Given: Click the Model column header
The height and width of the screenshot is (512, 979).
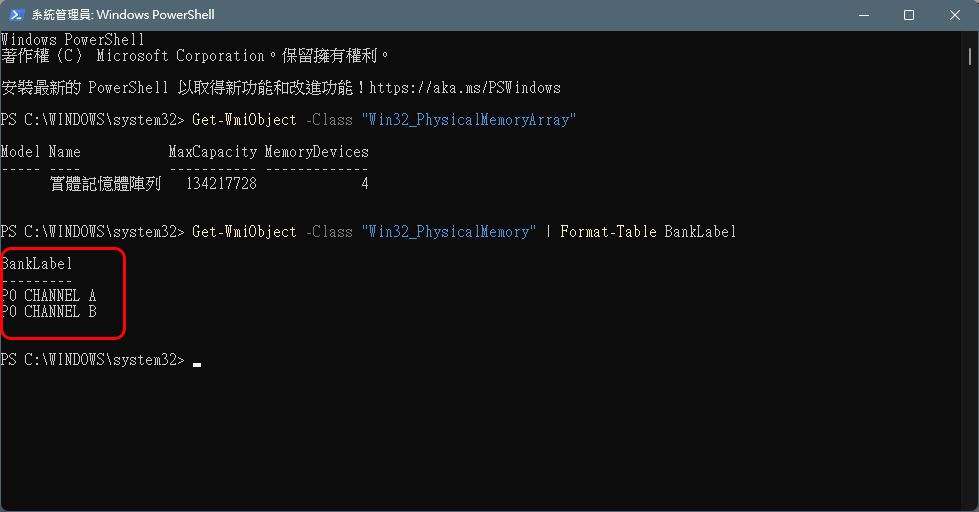Looking at the screenshot, I should pos(21,152).
